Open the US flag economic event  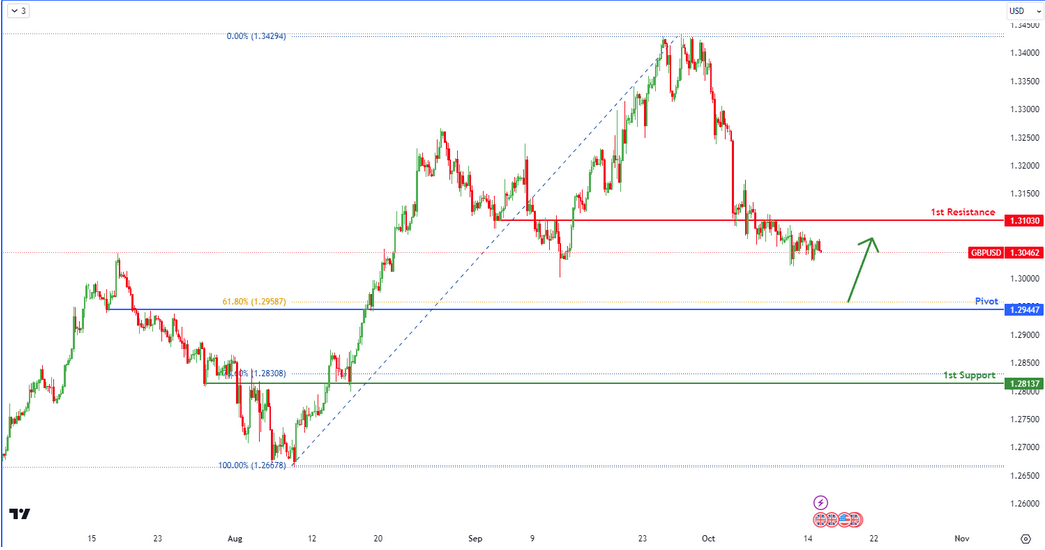coord(844,519)
